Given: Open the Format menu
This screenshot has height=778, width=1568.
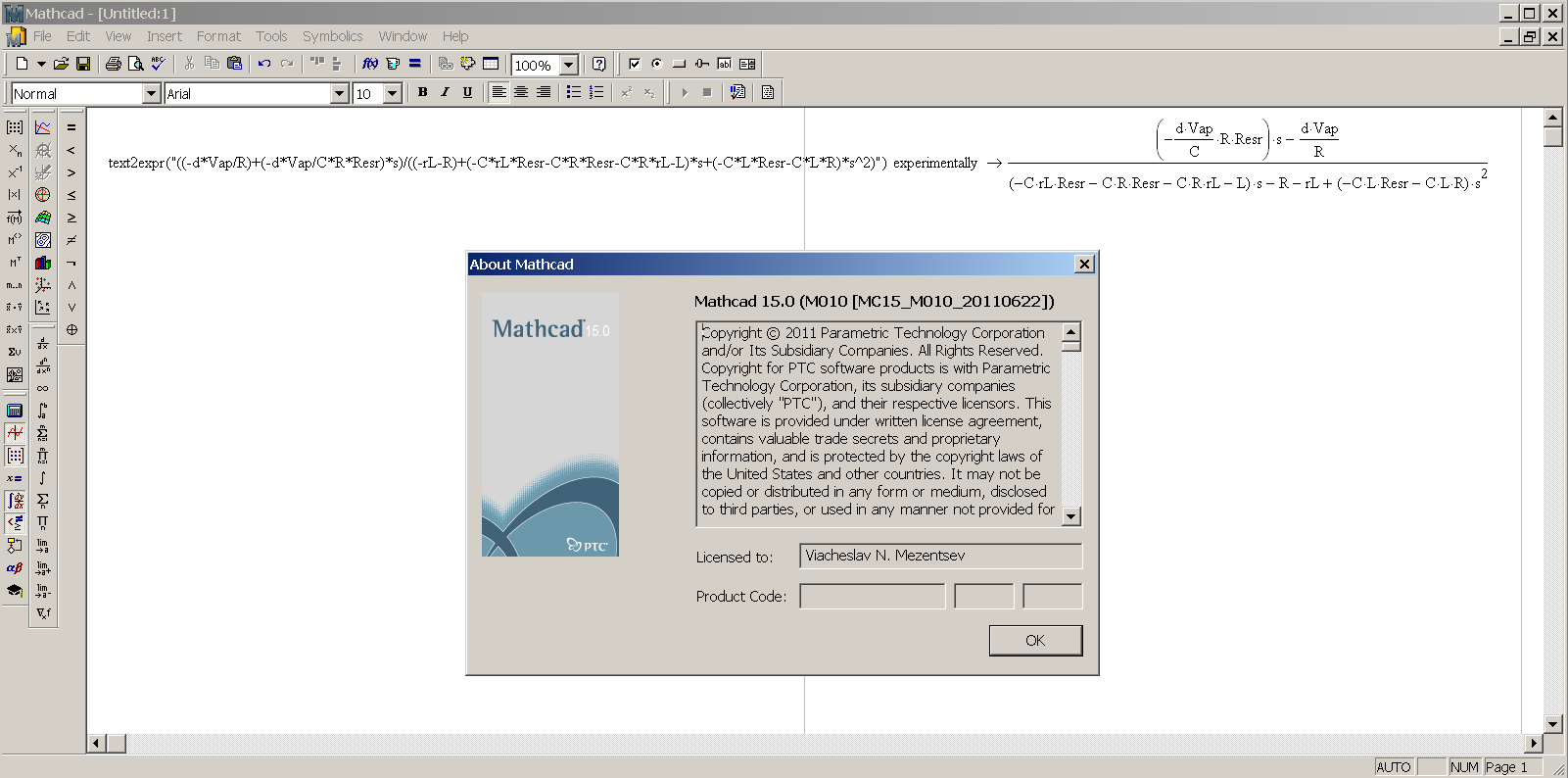Looking at the screenshot, I should point(218,36).
